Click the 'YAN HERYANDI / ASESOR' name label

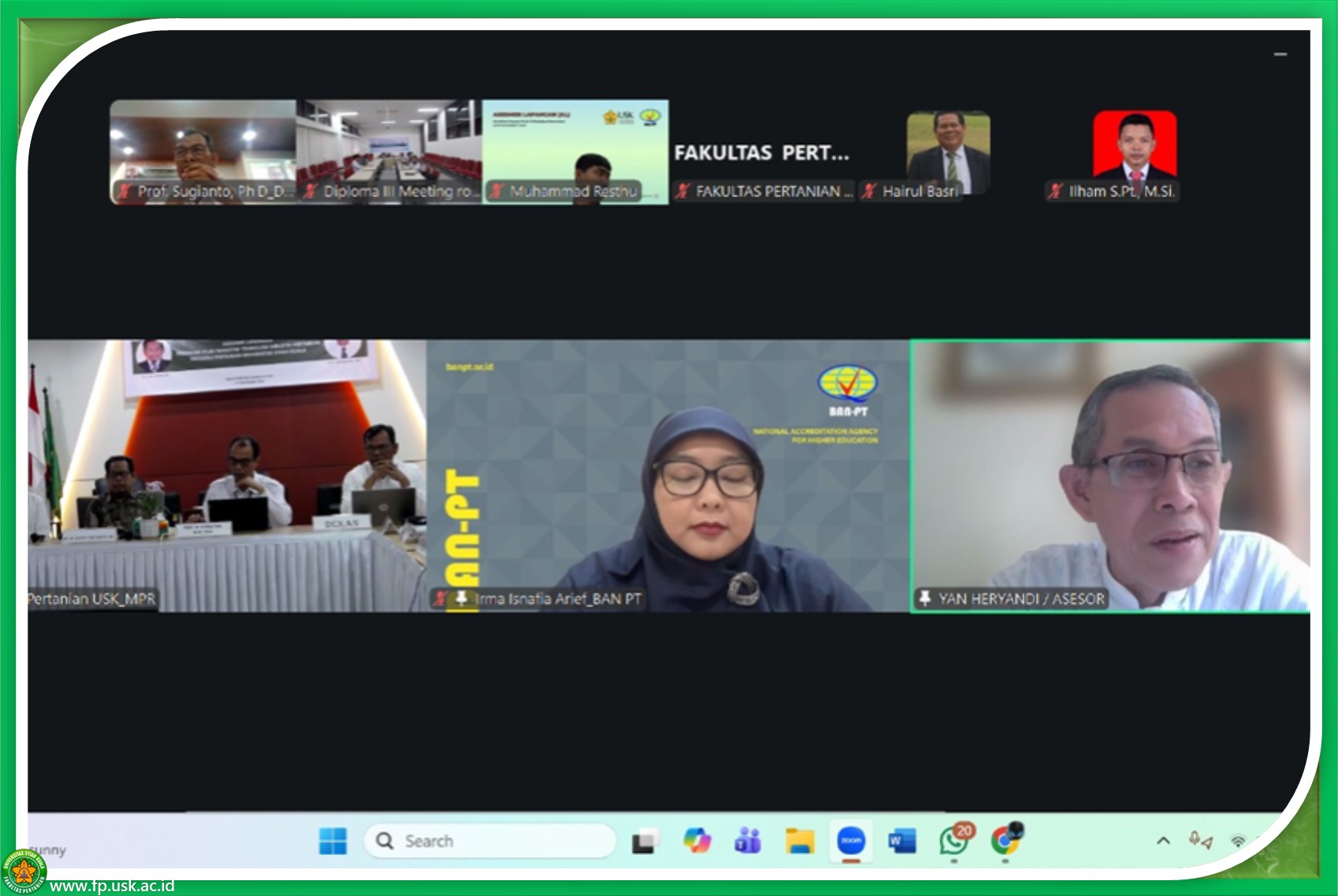click(1021, 599)
